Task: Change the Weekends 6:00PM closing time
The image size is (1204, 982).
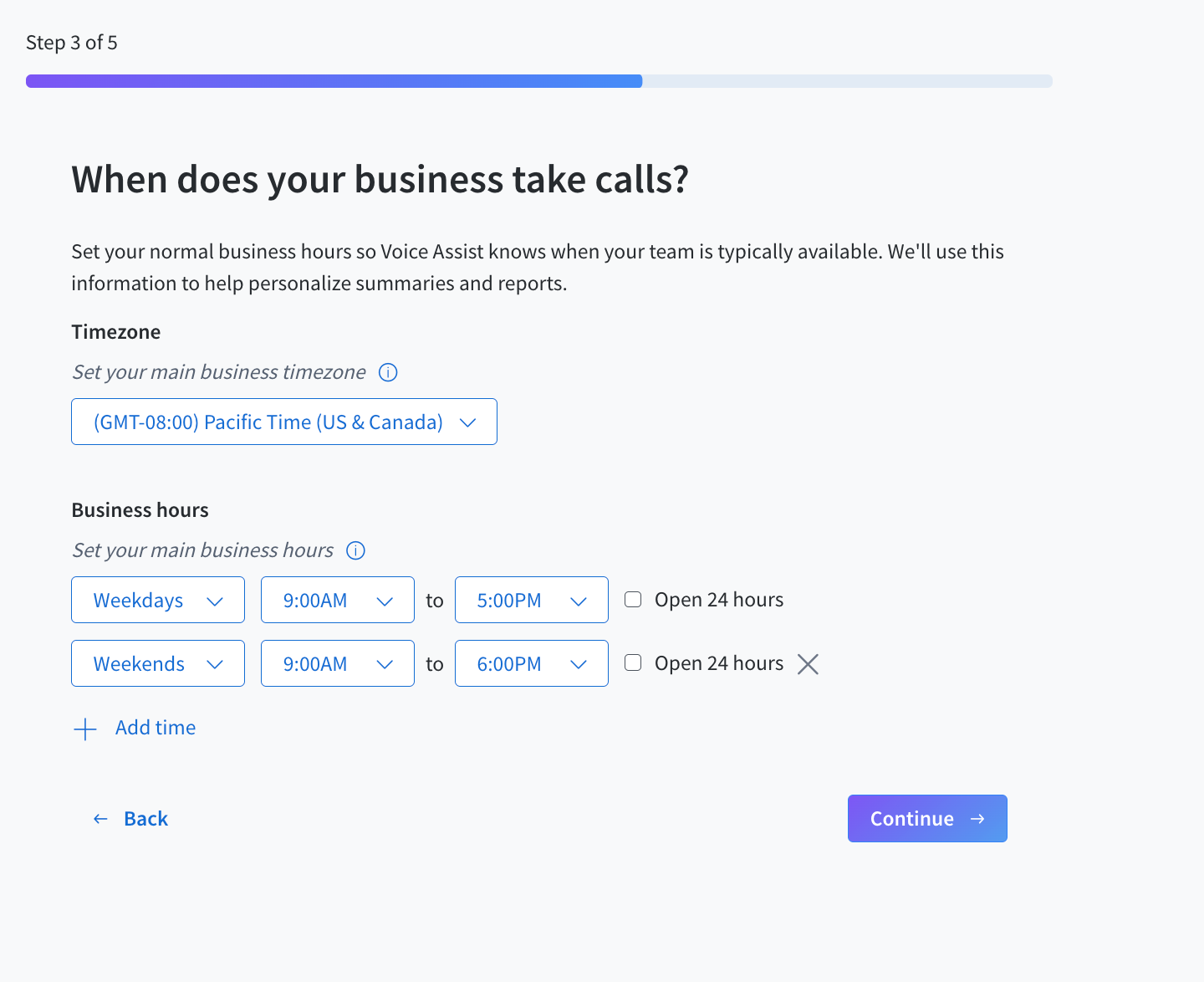Action: click(532, 664)
